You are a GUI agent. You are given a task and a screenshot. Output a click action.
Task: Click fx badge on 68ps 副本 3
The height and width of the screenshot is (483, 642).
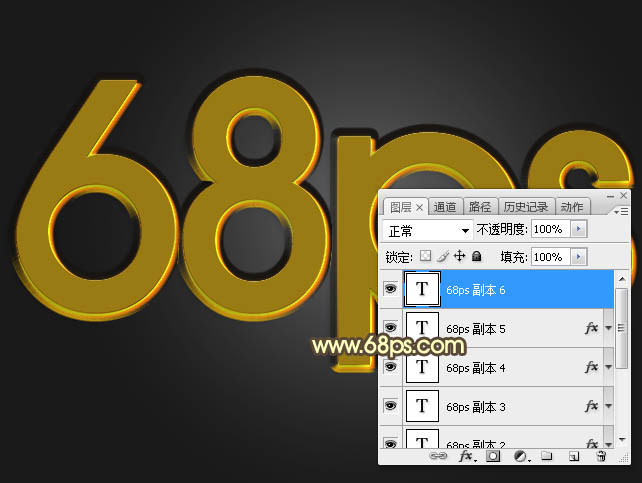592,406
